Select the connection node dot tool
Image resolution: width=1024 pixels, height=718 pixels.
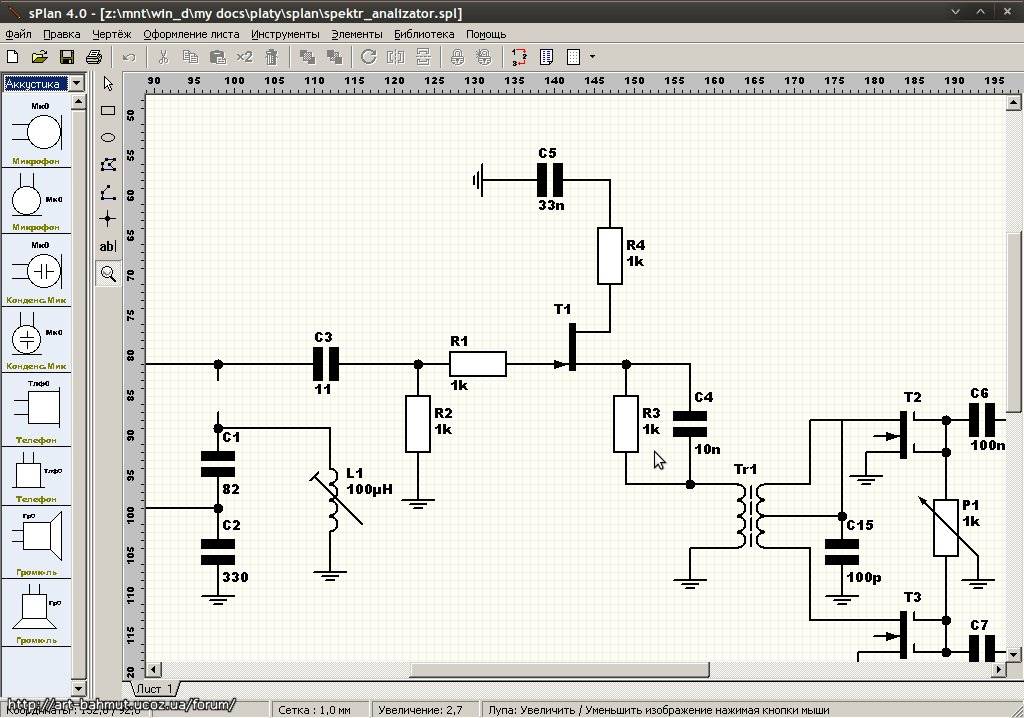pos(108,219)
